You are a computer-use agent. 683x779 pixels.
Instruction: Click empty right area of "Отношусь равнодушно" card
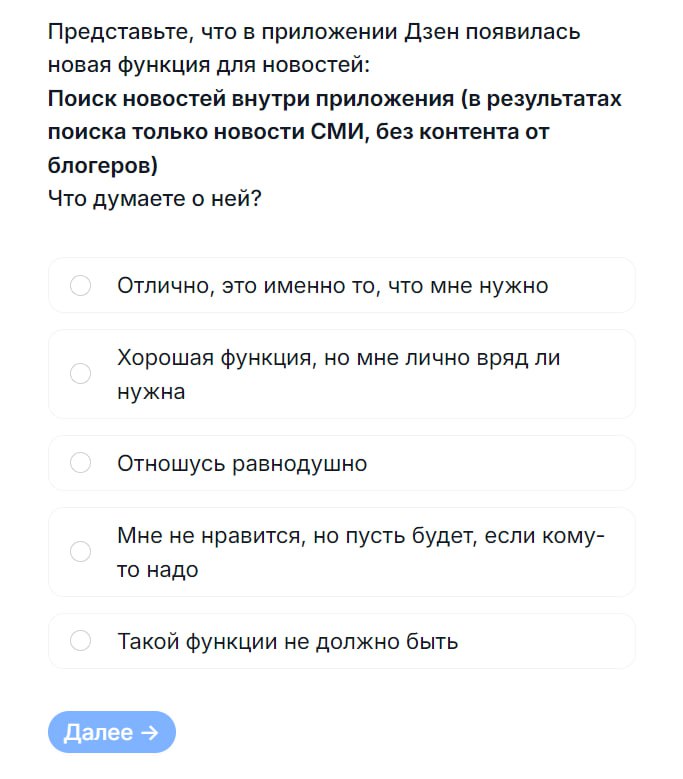click(520, 464)
